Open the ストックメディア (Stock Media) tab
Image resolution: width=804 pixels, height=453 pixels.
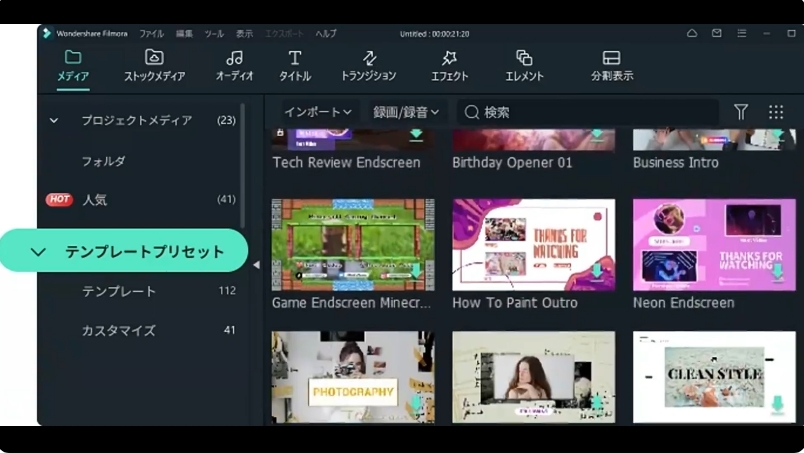154,65
